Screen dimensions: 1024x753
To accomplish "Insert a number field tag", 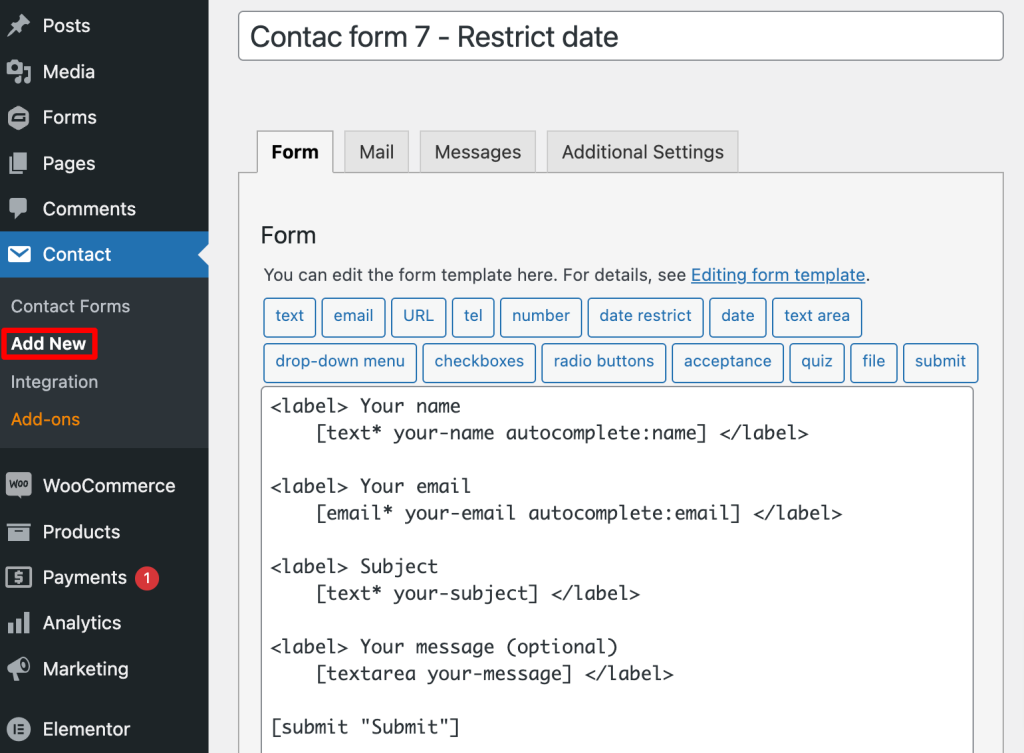I will click(x=541, y=317).
